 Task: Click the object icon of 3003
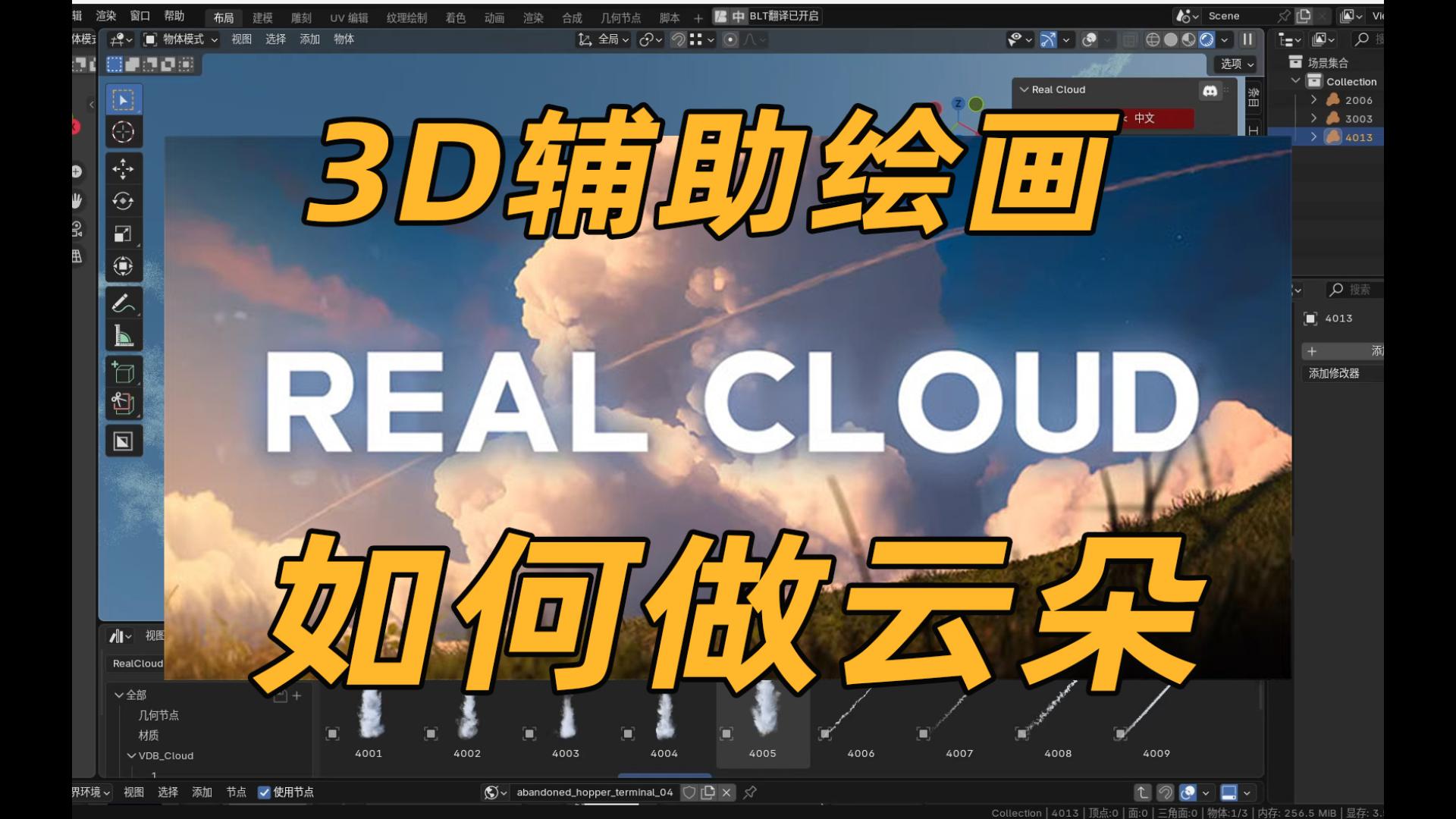[x=1333, y=118]
